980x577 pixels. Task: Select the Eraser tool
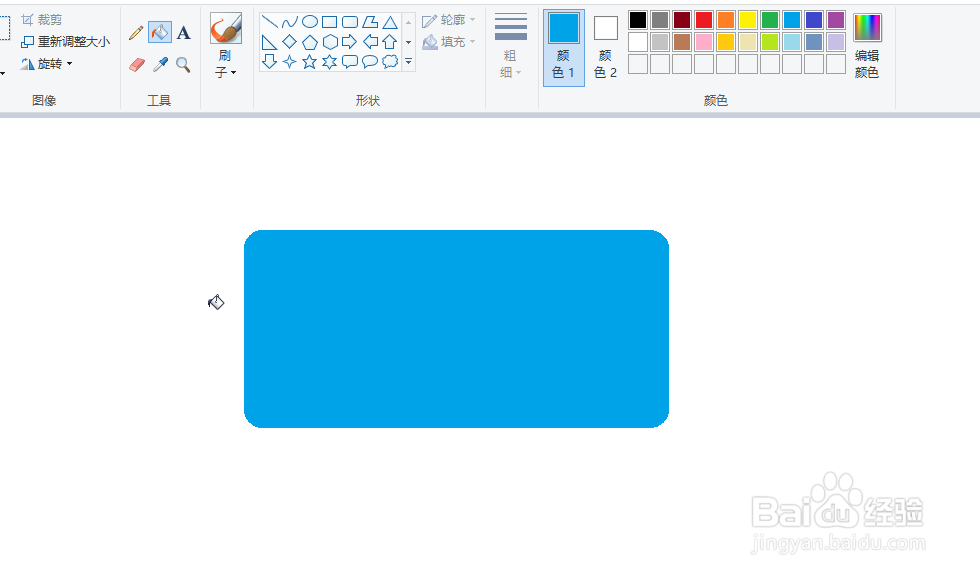tap(137, 64)
